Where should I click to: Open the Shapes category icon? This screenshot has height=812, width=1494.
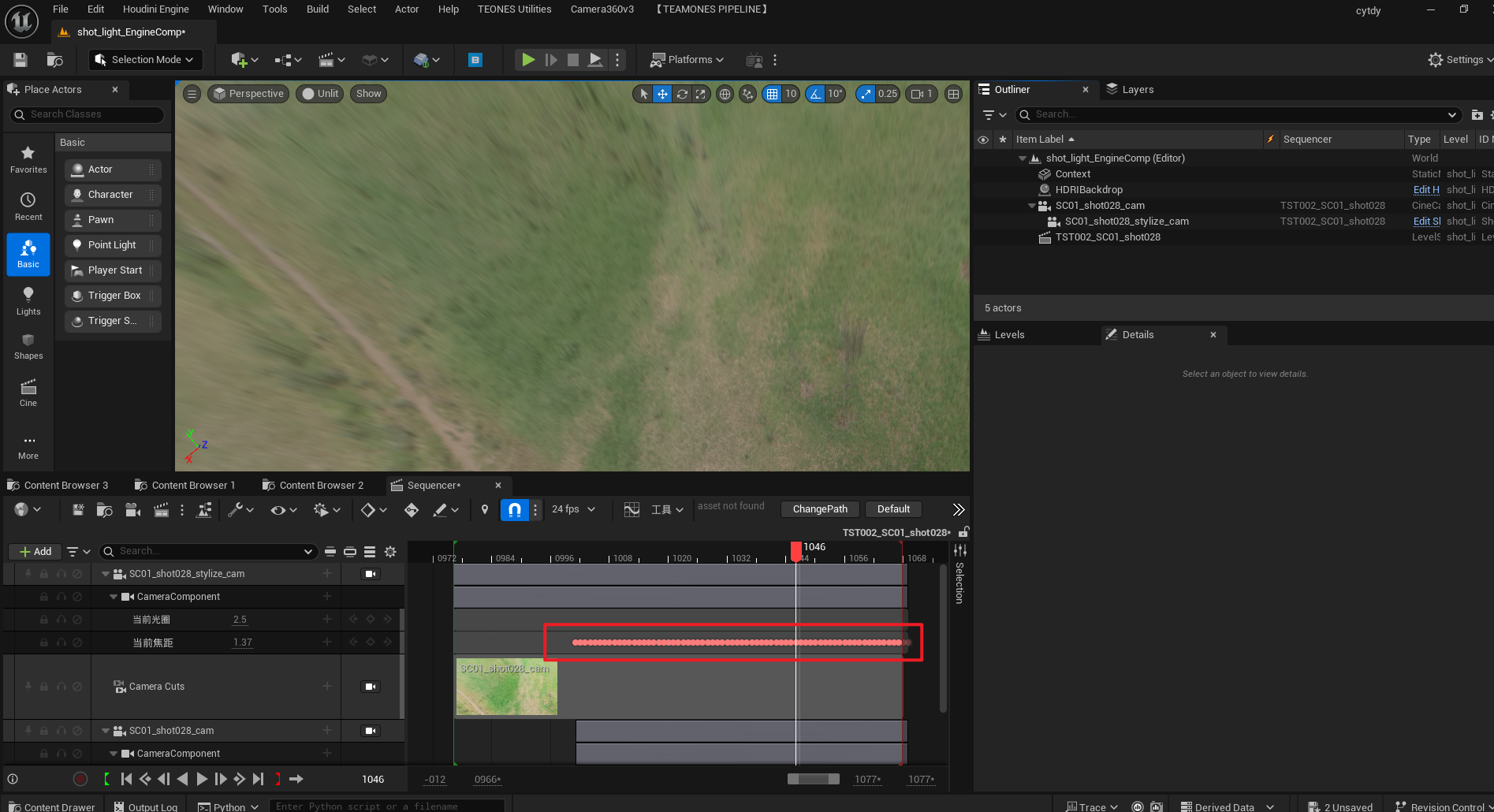(28, 345)
